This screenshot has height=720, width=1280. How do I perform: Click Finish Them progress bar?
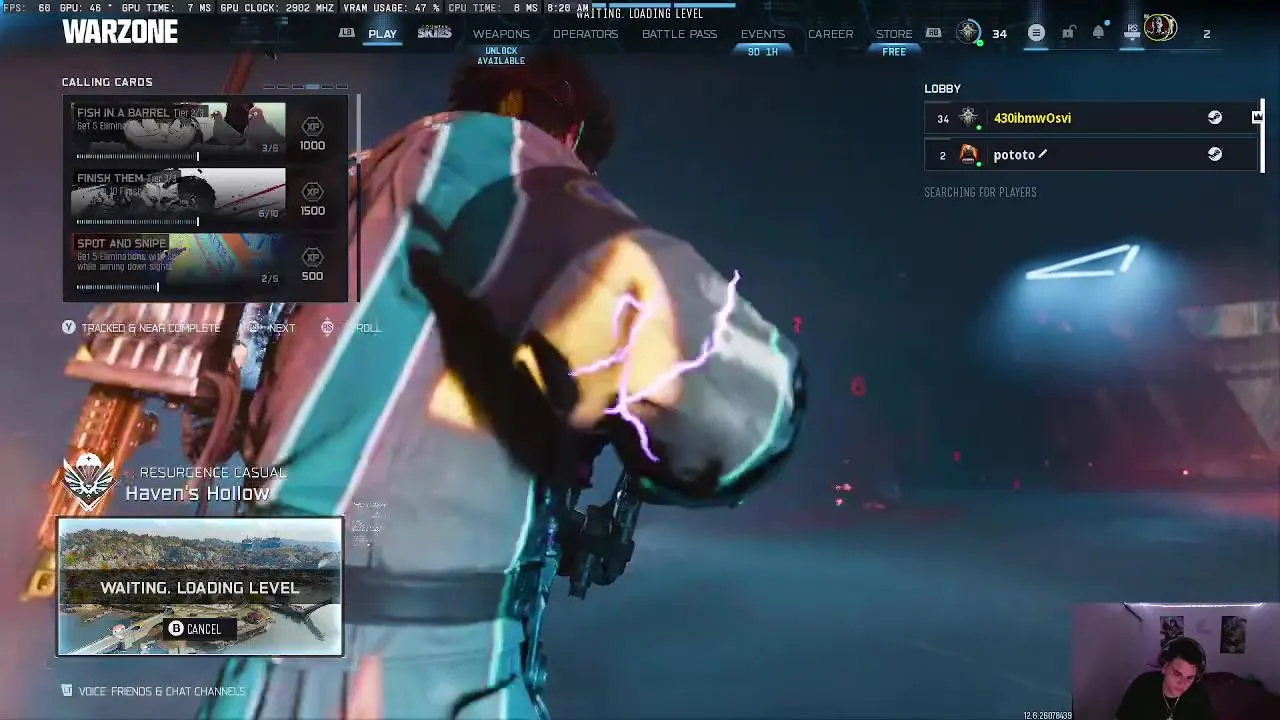(138, 222)
